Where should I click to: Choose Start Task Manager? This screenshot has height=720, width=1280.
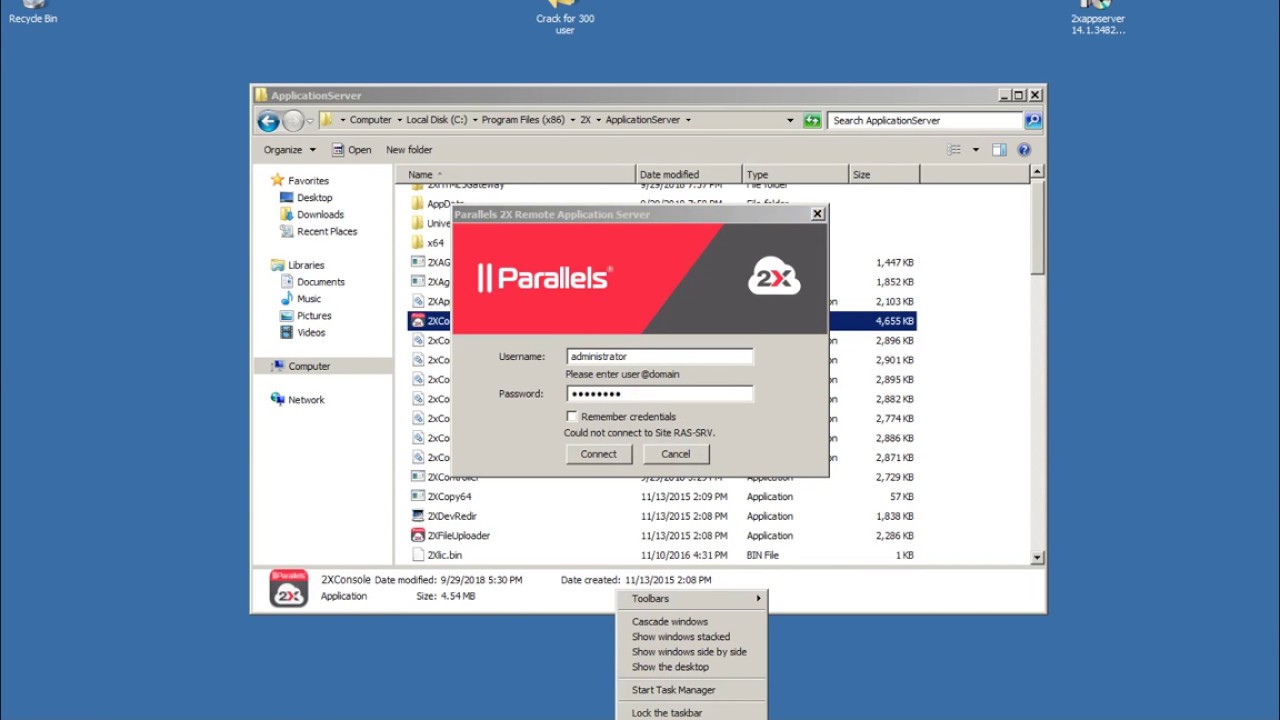pyautogui.click(x=693, y=690)
